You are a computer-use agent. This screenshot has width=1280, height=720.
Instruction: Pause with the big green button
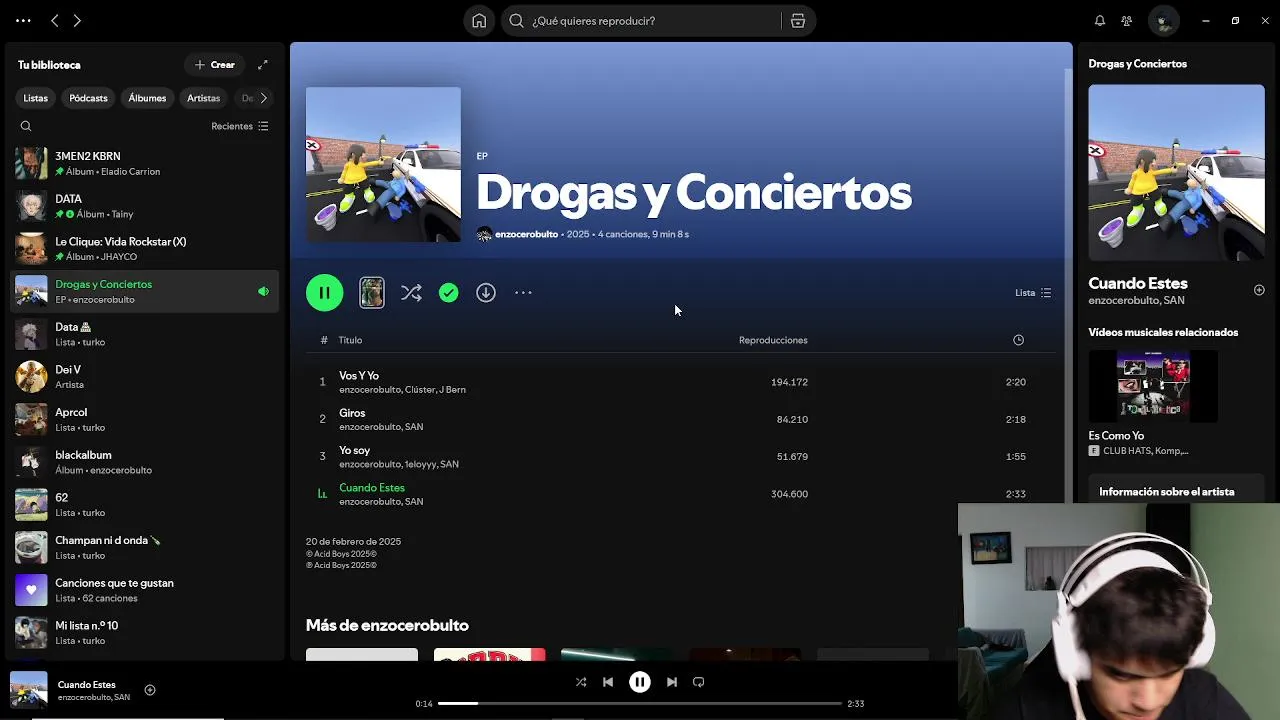point(324,293)
